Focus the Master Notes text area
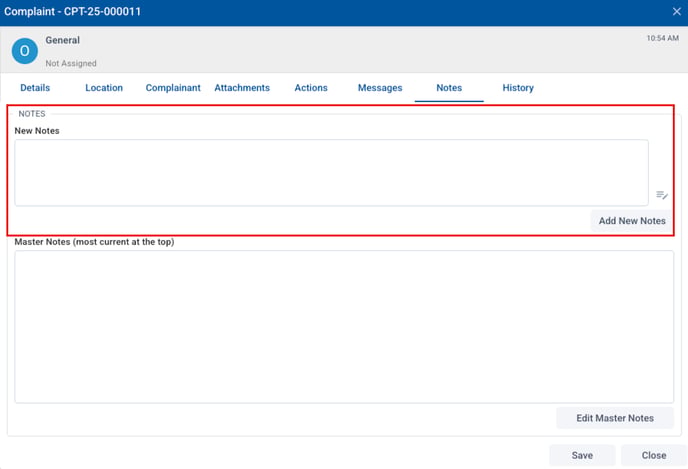Image resolution: width=688 pixels, height=469 pixels. point(344,326)
